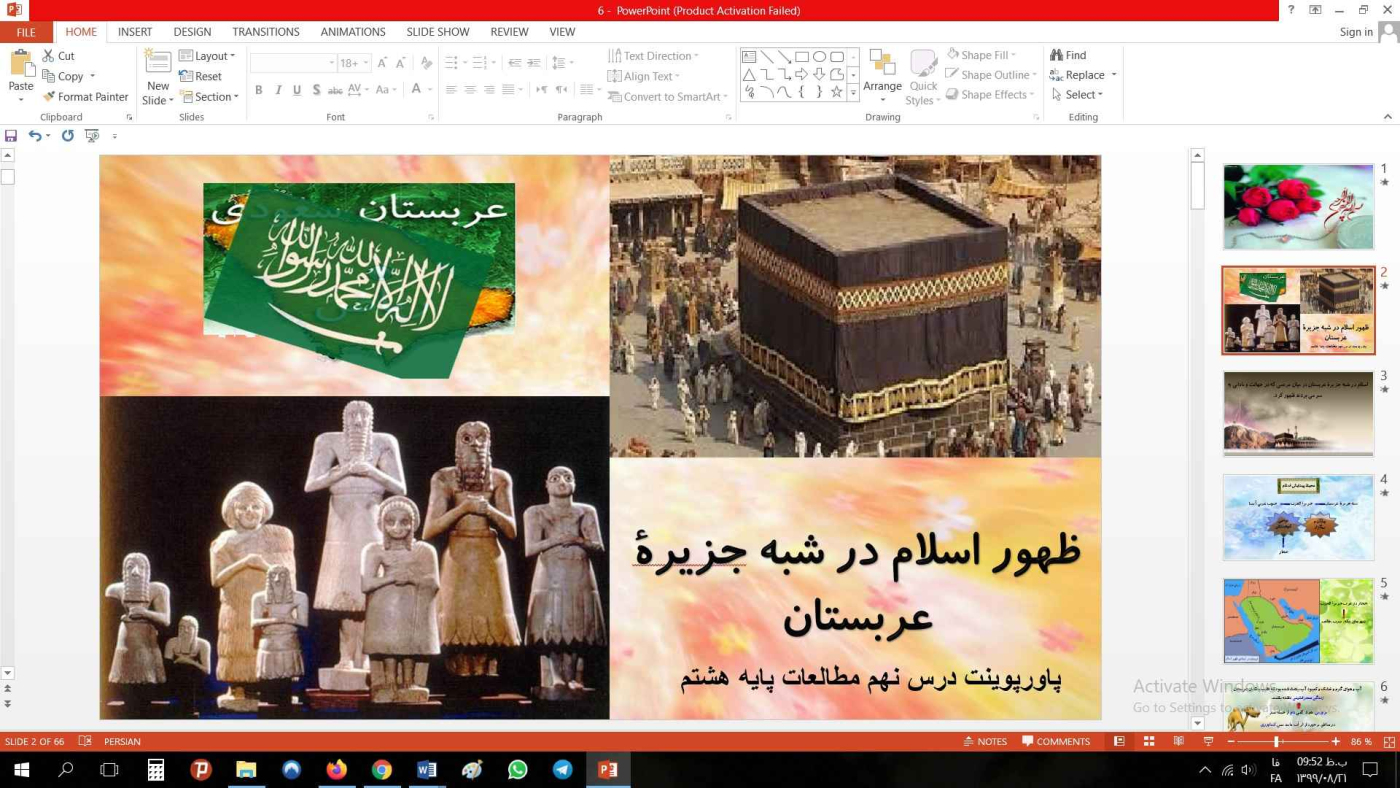
Task: Click the Format Painter tool
Action: pos(85,97)
